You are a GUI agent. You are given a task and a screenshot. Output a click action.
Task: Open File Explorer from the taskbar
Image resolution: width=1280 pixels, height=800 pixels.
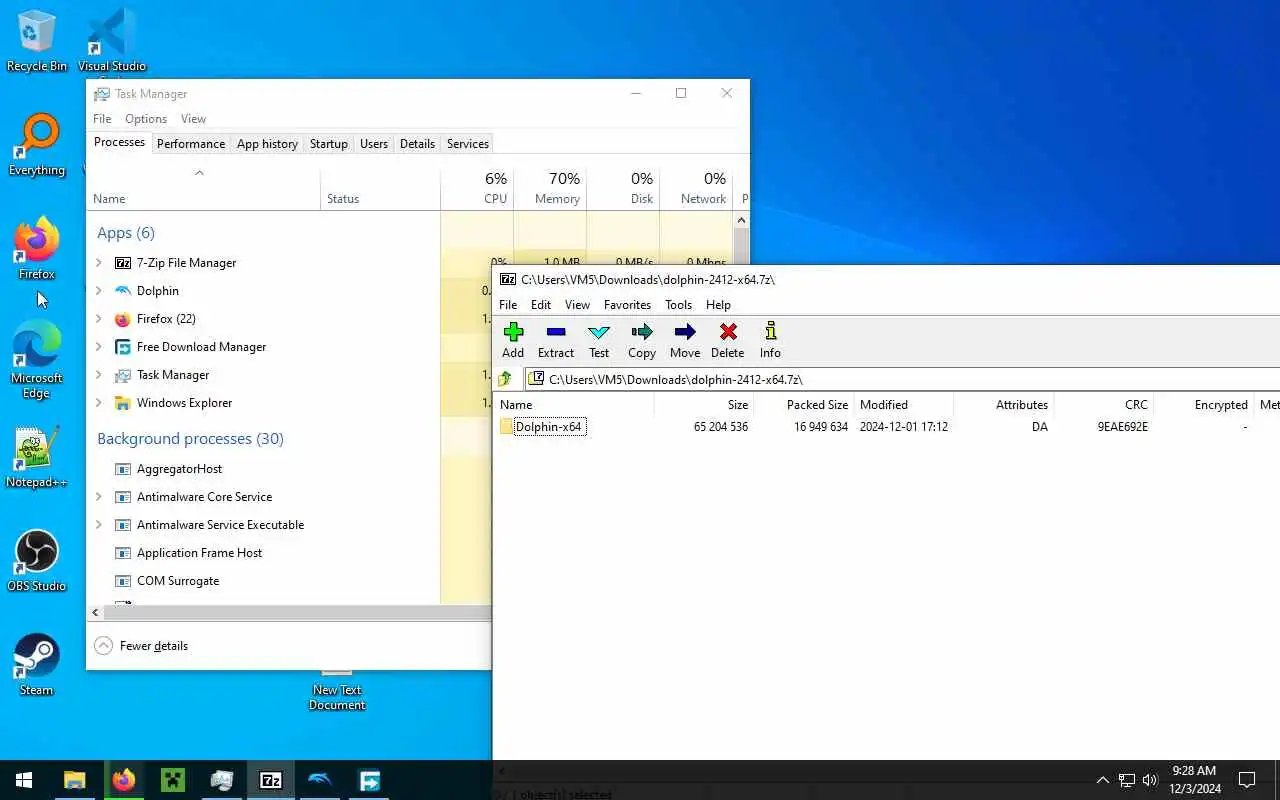coord(75,780)
